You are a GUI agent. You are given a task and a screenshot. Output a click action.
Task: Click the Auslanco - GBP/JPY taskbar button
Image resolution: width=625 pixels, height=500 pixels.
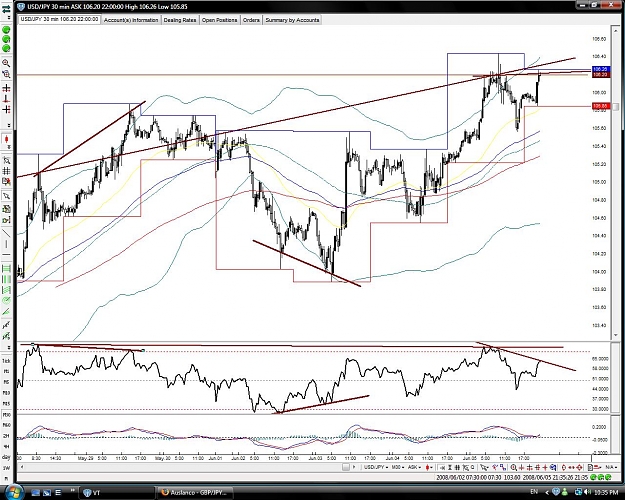click(x=197, y=493)
